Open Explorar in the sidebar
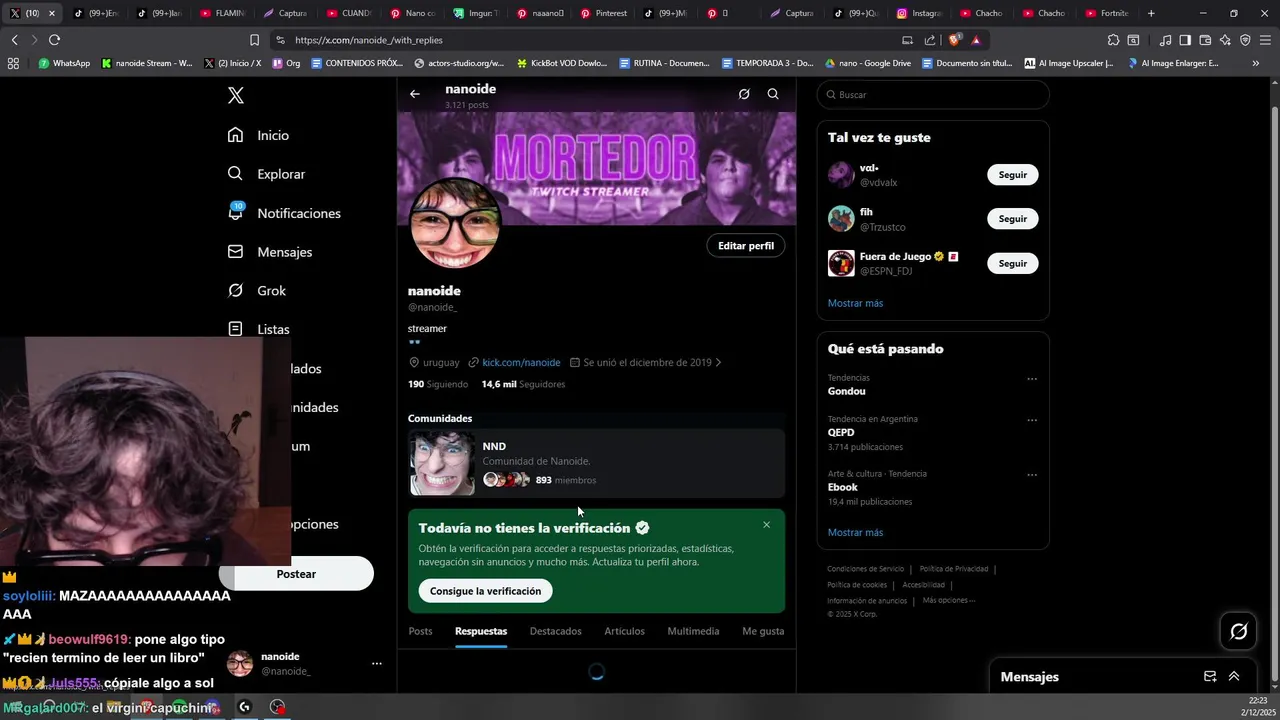 [x=267, y=174]
